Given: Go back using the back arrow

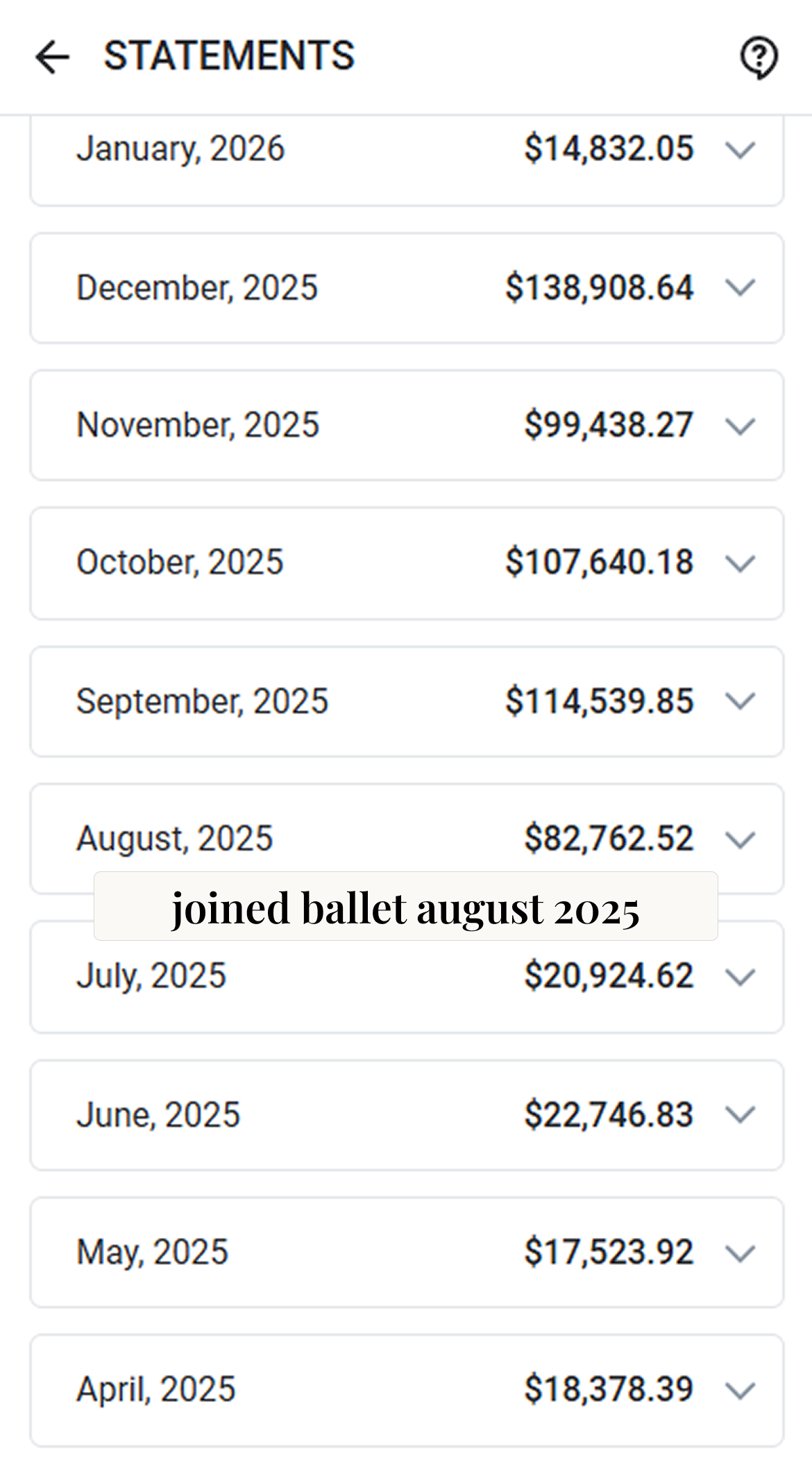Looking at the screenshot, I should (x=52, y=56).
